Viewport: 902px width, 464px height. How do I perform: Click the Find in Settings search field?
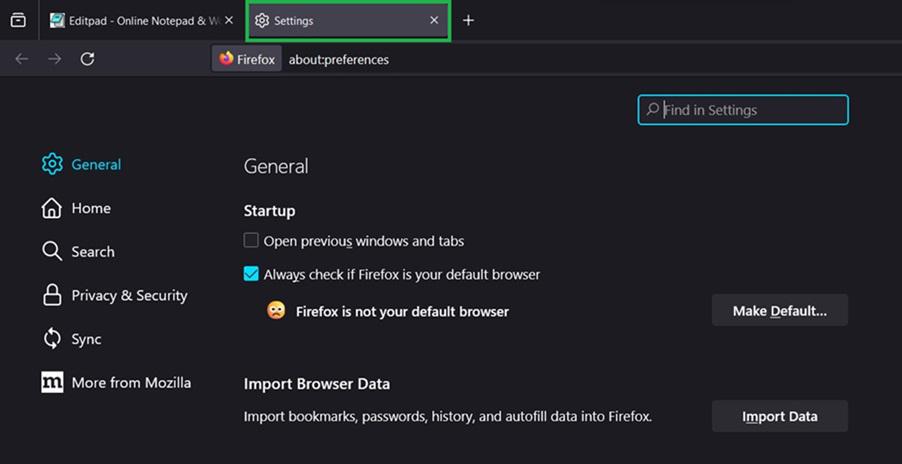[x=750, y=110]
